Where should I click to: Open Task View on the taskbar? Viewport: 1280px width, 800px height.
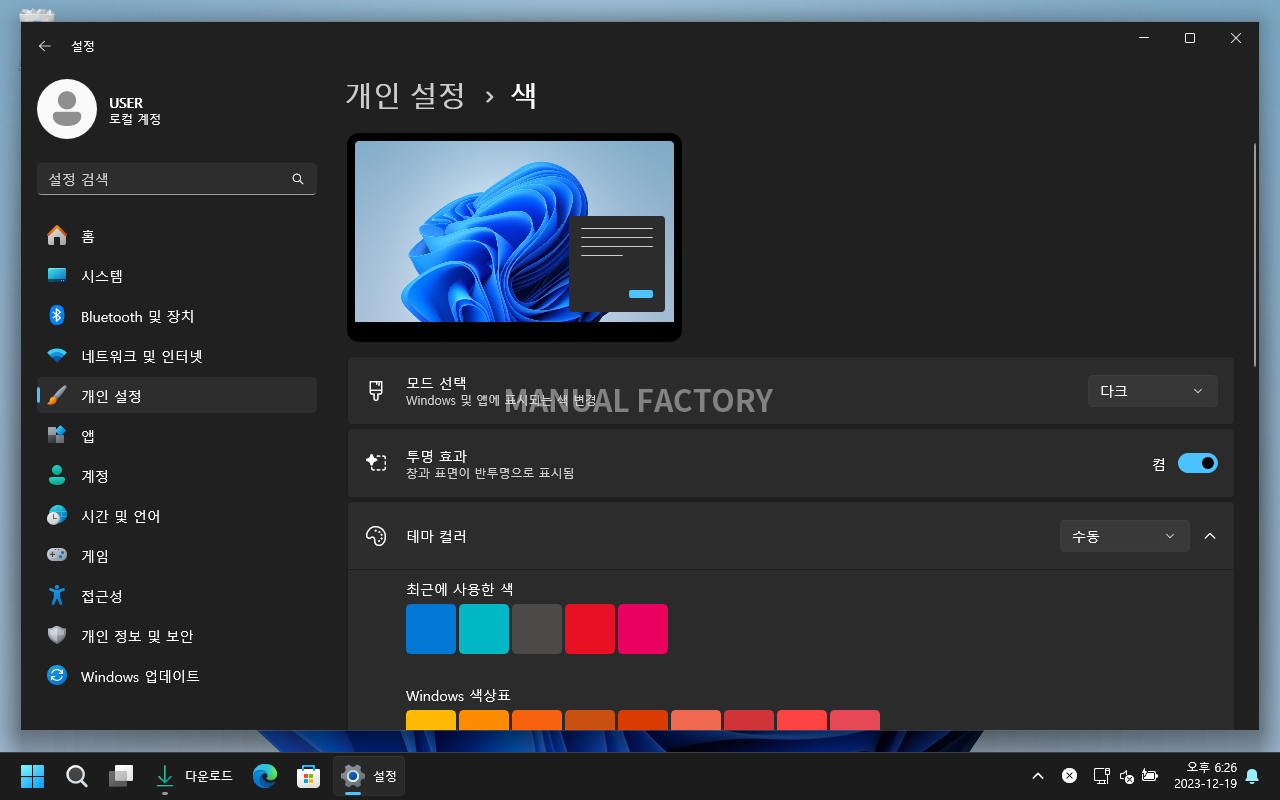121,776
